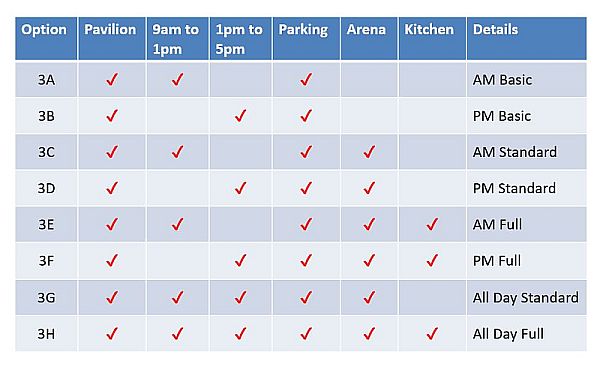The width and height of the screenshot is (600, 370).
Task: Click the Kitchen column header
Action: (432, 38)
